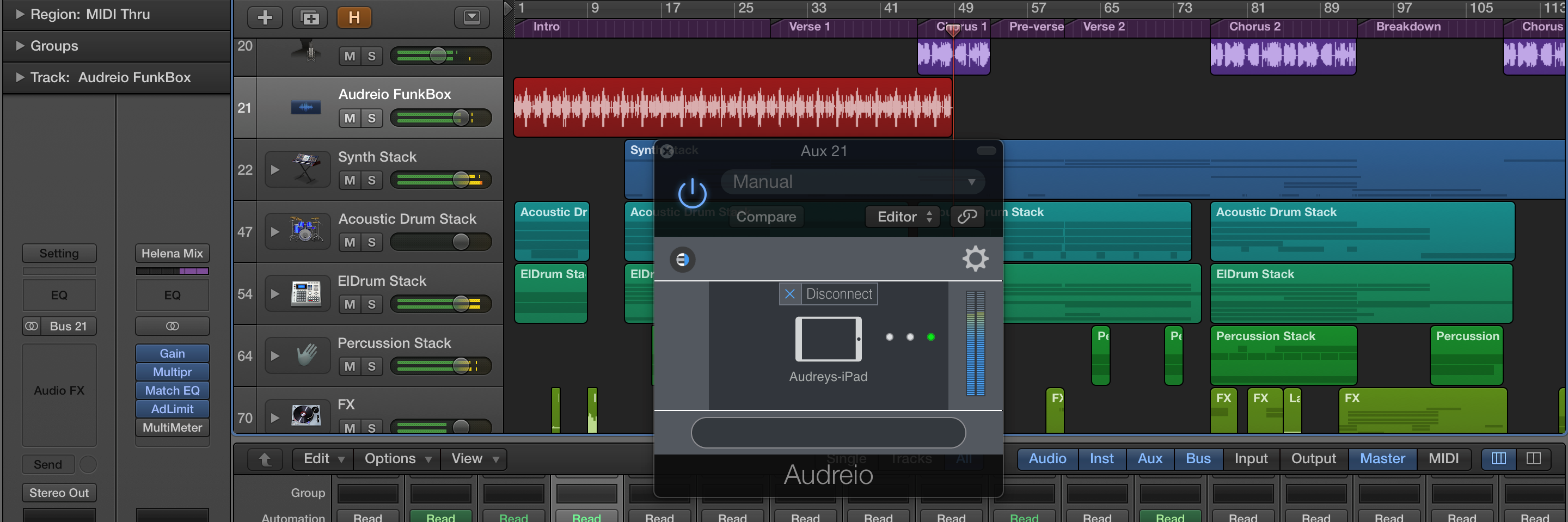The height and width of the screenshot is (522, 1568).
Task: Toggle the Aux 21 plugin power button
Action: click(x=692, y=193)
